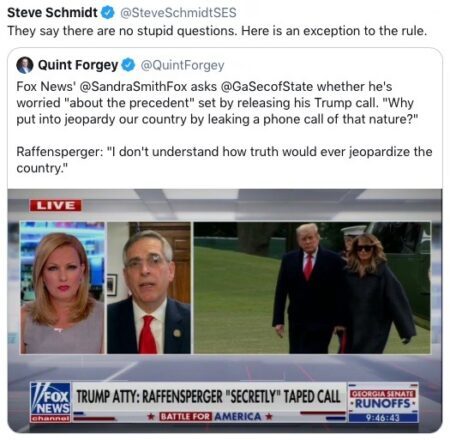Image resolution: width=450 pixels, height=440 pixels.
Task: Click the Steve Schmidt display name
Action: [x=52, y=13]
